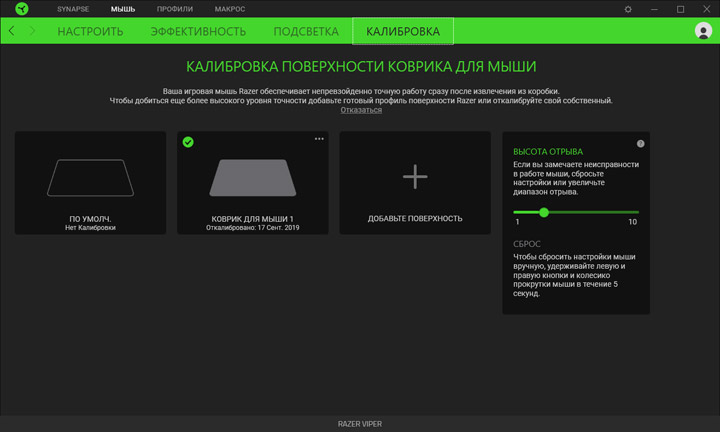Screen dimensions: 720x432
Task: Switch to the Эффективность section
Action: tap(198, 31)
